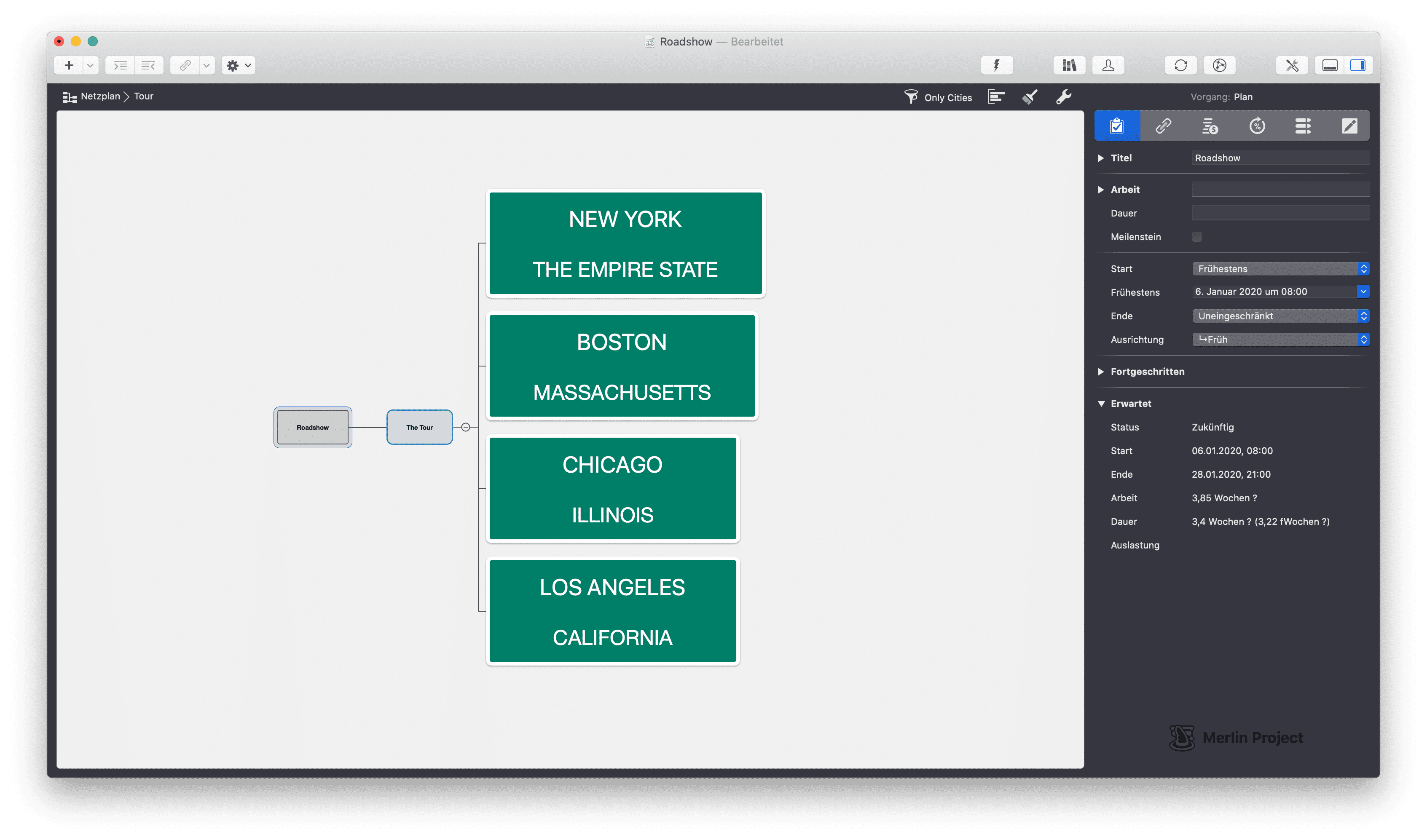Open the library books icon
Viewport: 1427px width, 840px height.
click(1068, 66)
